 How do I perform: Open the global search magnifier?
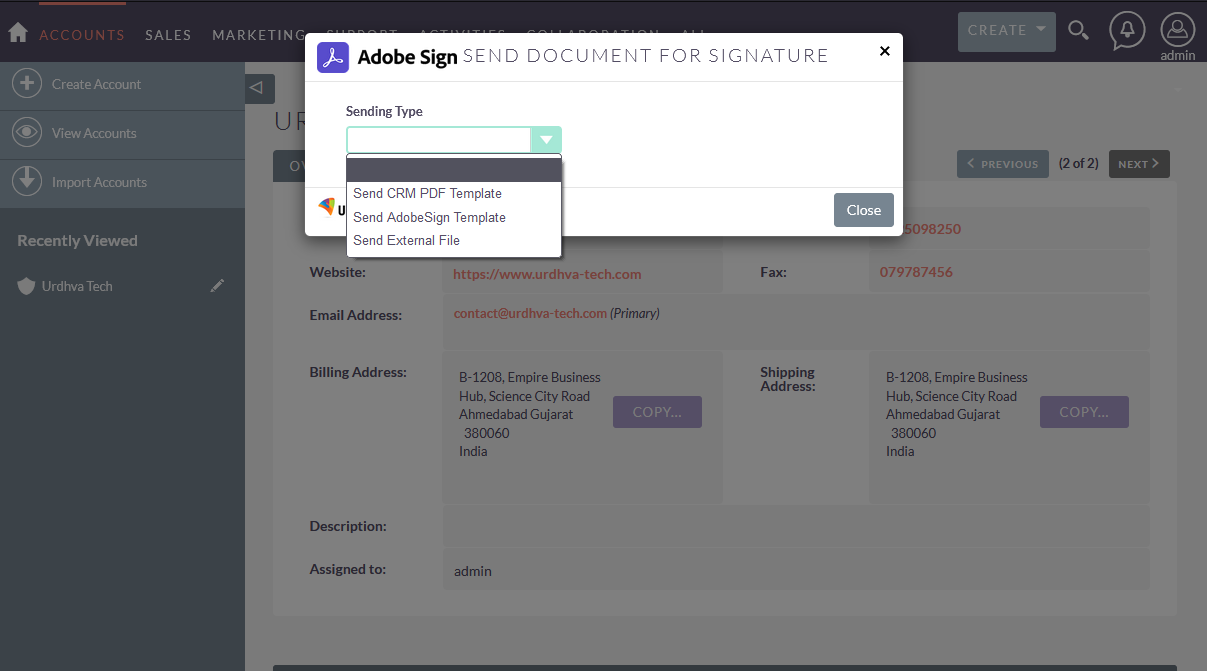pos(1078,31)
